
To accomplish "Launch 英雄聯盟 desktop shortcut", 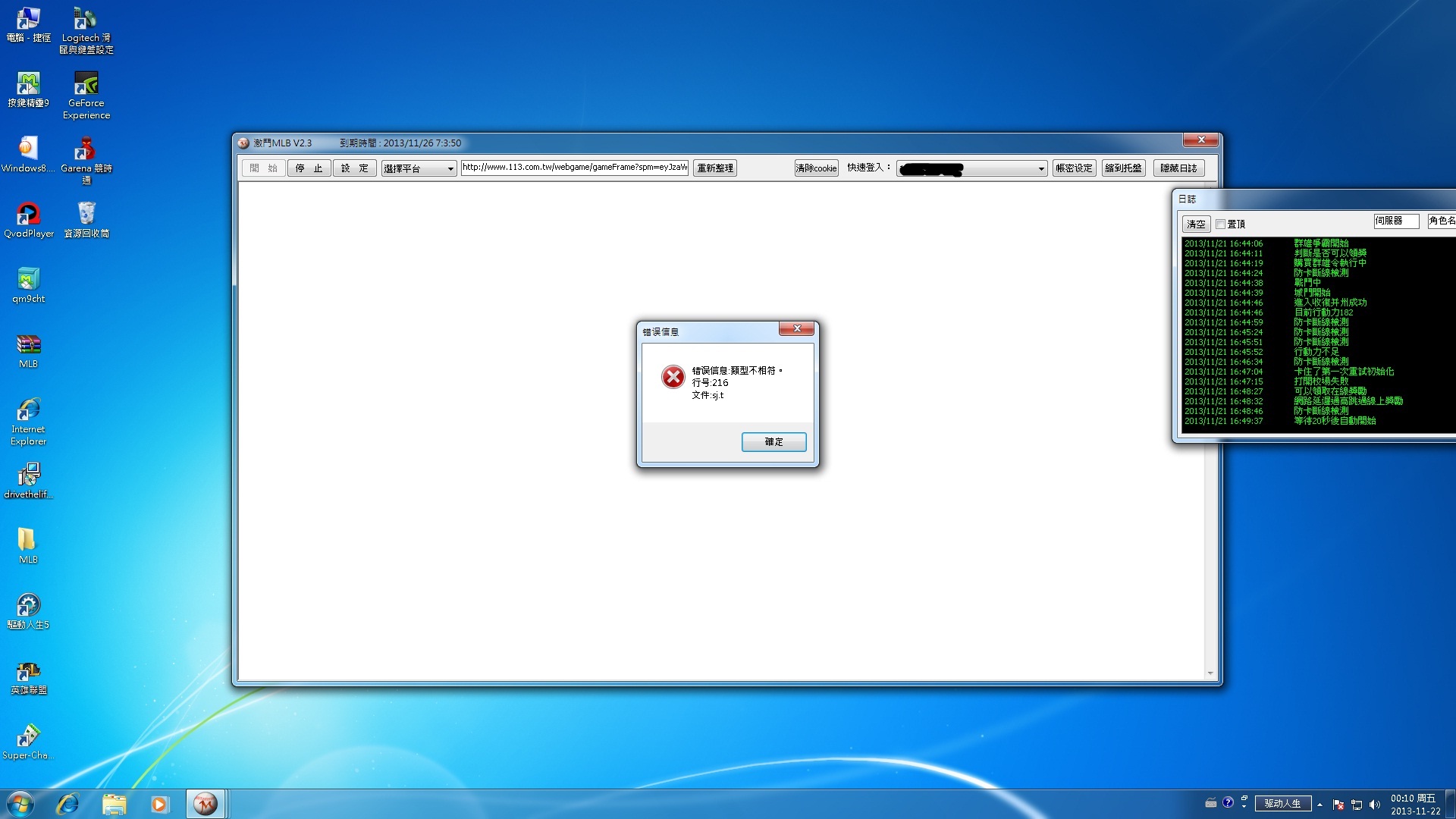I will [28, 676].
